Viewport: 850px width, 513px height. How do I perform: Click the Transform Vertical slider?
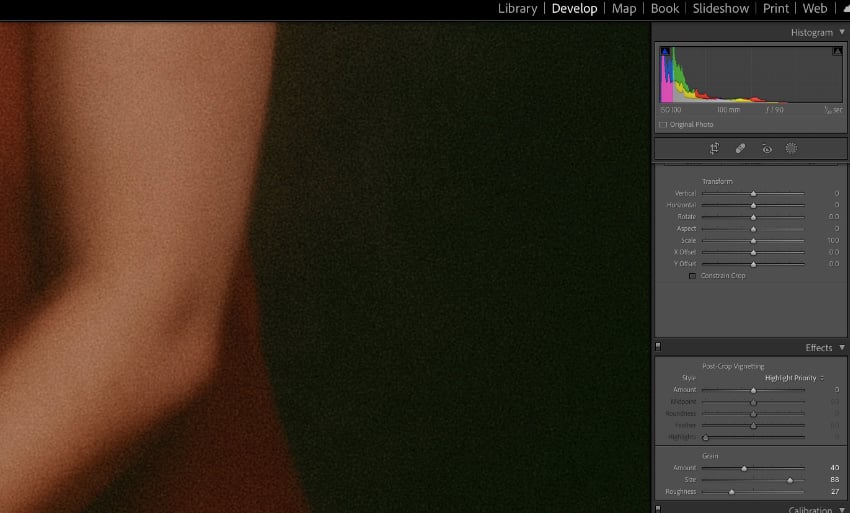click(x=753, y=194)
